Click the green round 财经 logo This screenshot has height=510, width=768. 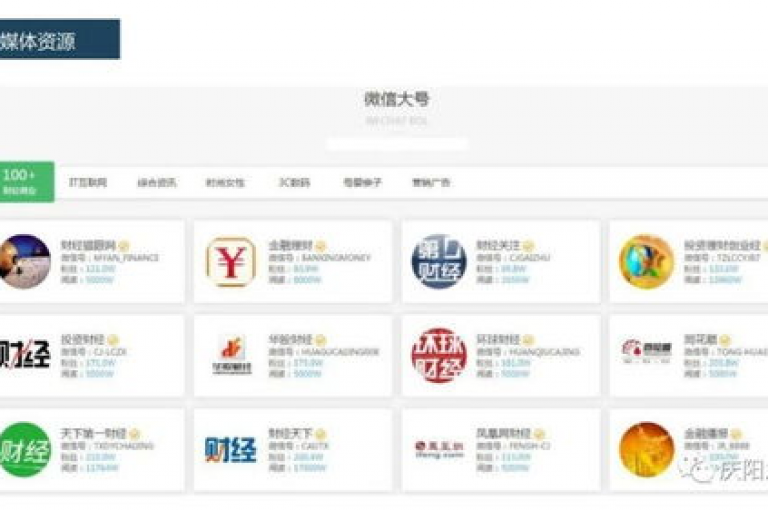(24, 450)
